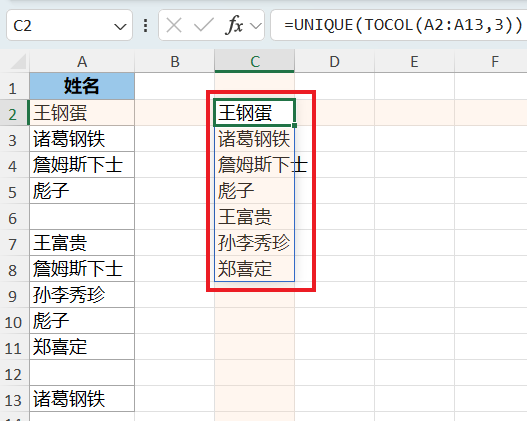Click cell A3 containing 诸葛钢铁

tap(82, 138)
